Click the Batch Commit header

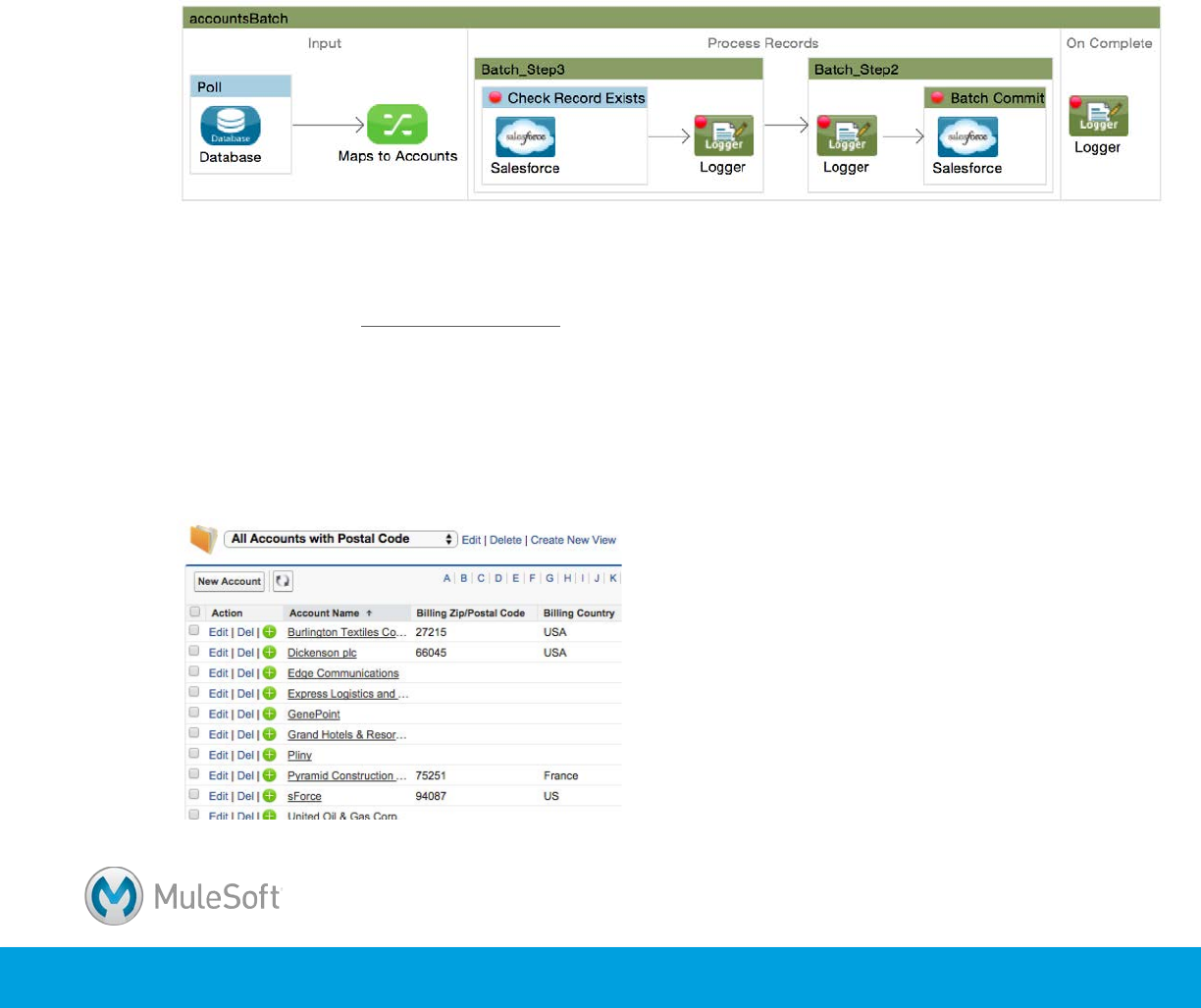point(986,98)
